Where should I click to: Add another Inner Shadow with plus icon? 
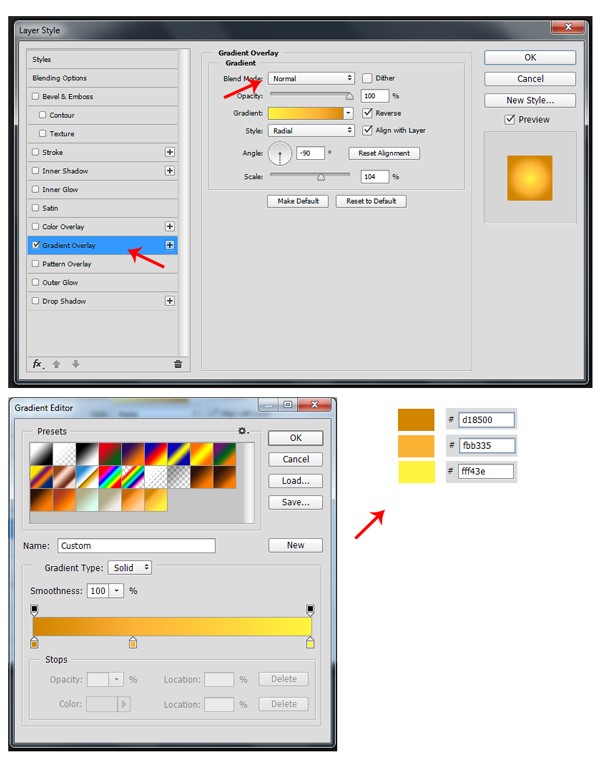(169, 171)
